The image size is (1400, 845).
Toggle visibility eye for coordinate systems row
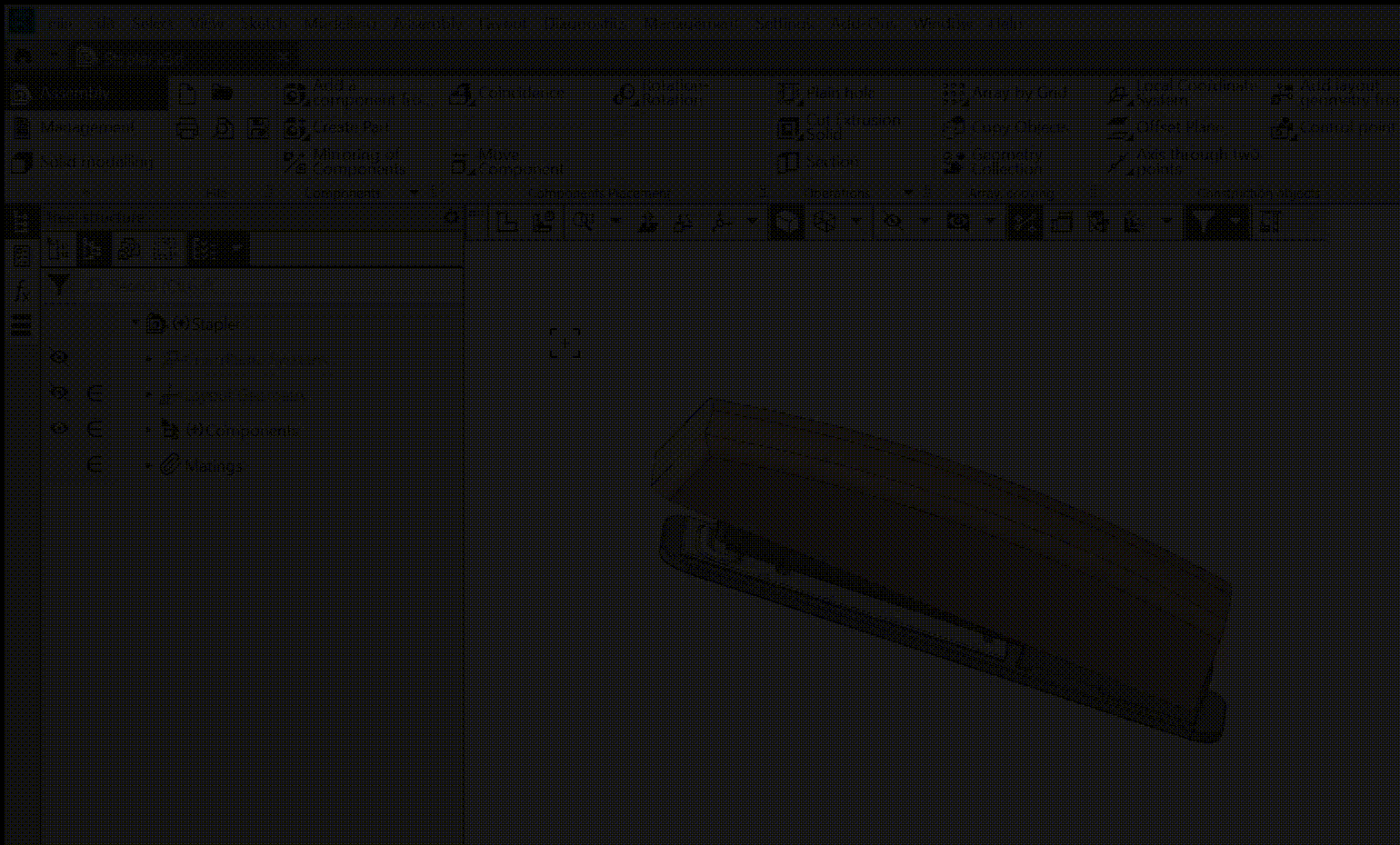(x=59, y=358)
